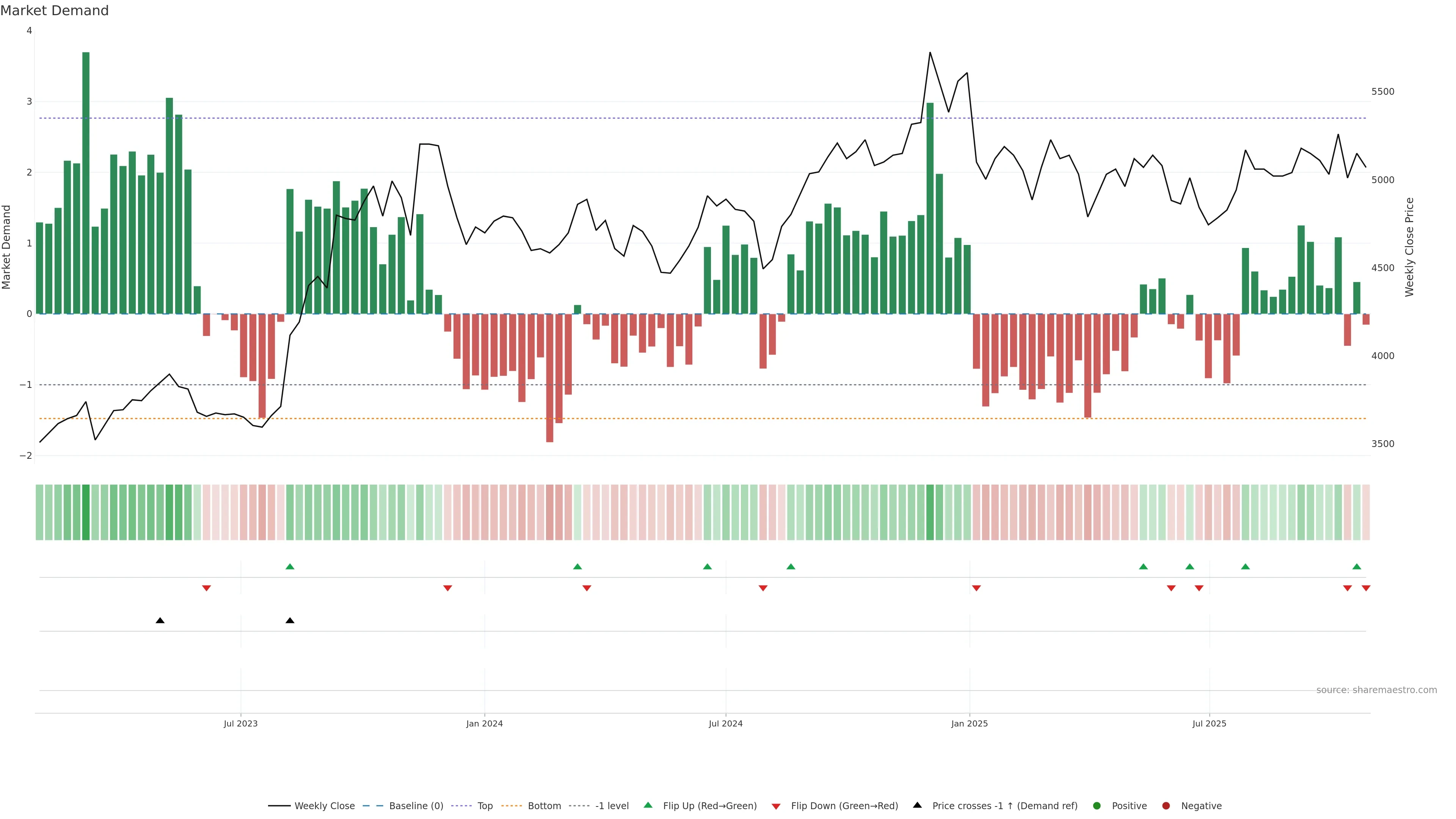
Task: Click the Market Demand chart title
Action: coord(54,11)
